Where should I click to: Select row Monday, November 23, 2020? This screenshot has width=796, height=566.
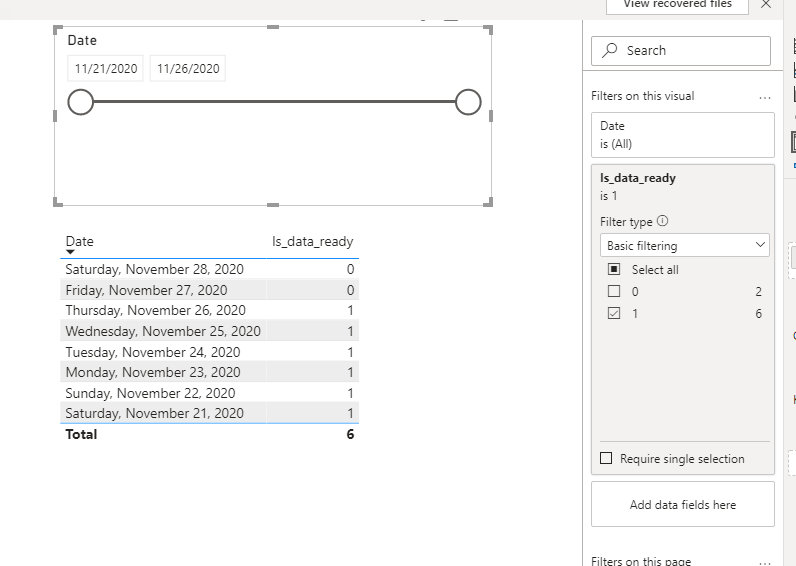tap(209, 372)
